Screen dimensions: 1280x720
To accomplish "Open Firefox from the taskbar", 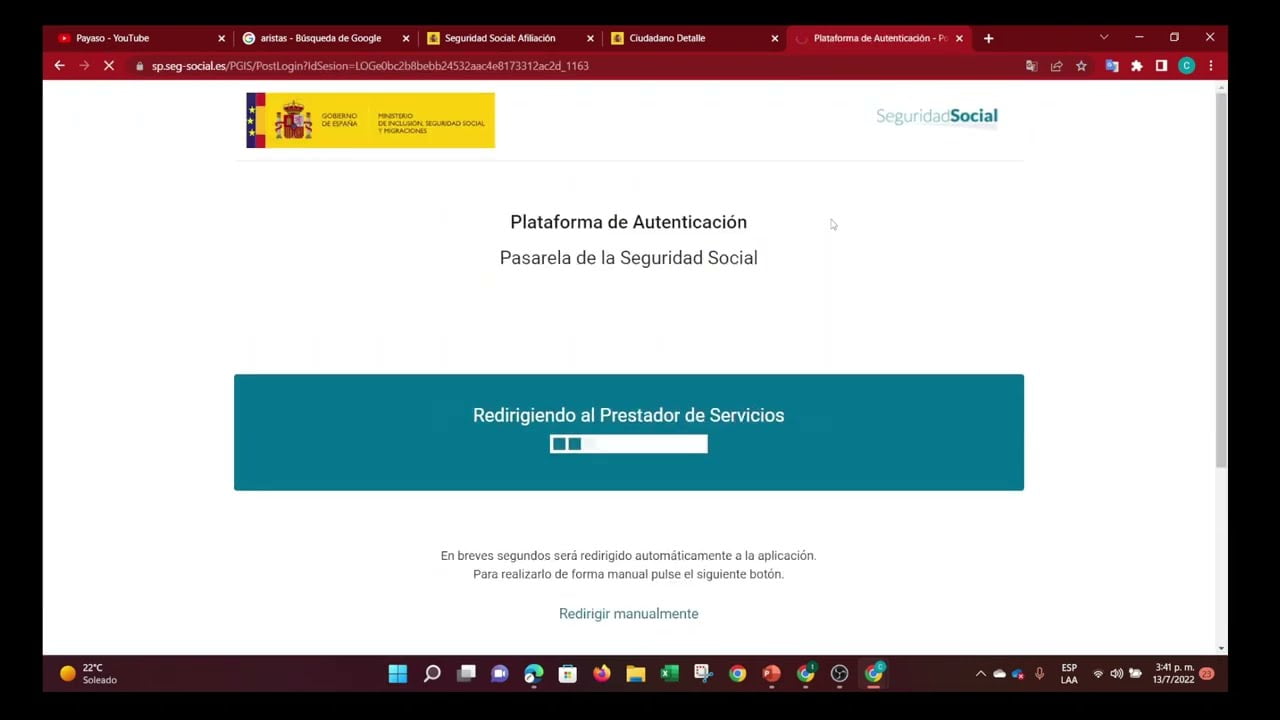I will pyautogui.click(x=602, y=674).
